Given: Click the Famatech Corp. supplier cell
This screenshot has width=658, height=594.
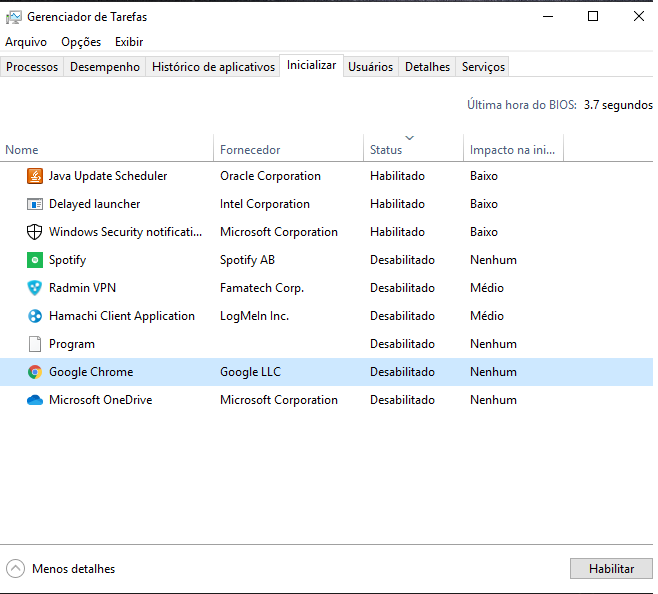Looking at the screenshot, I should pos(262,288).
